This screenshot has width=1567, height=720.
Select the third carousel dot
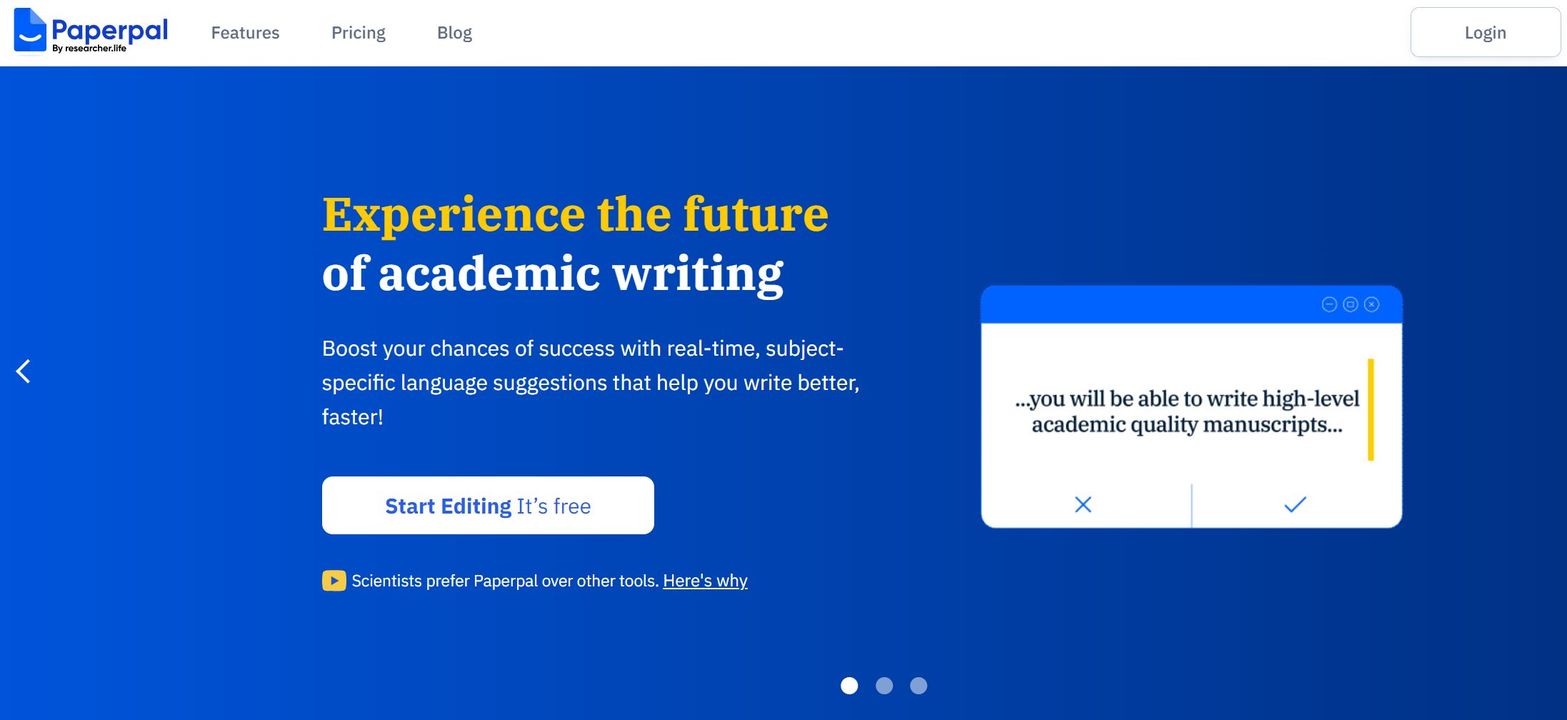pos(919,685)
